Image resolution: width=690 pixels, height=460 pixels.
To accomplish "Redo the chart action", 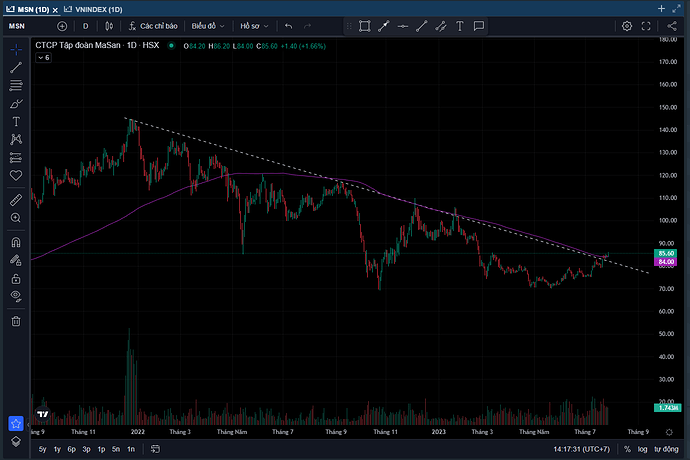I will [x=308, y=26].
